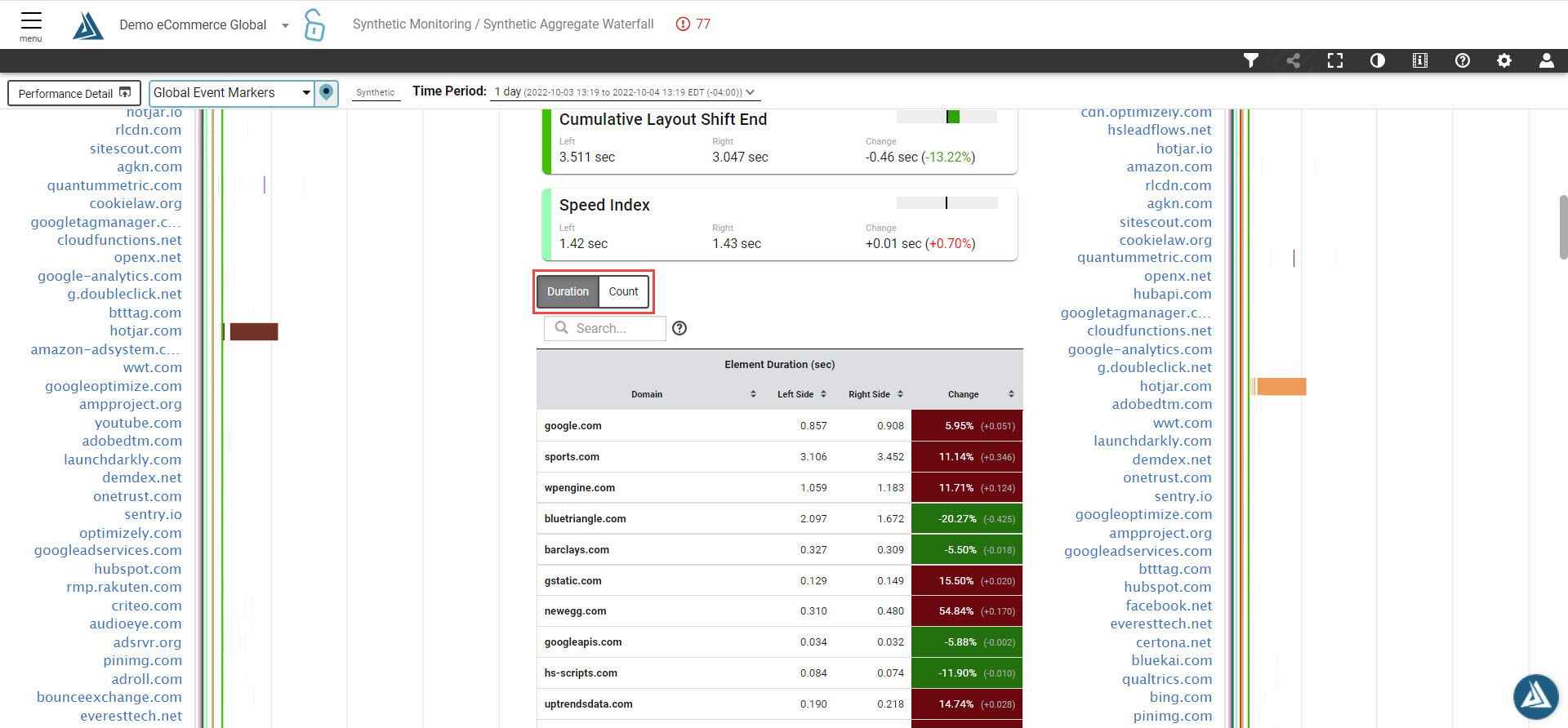
Task: Click the alert count 77 link
Action: tap(693, 24)
